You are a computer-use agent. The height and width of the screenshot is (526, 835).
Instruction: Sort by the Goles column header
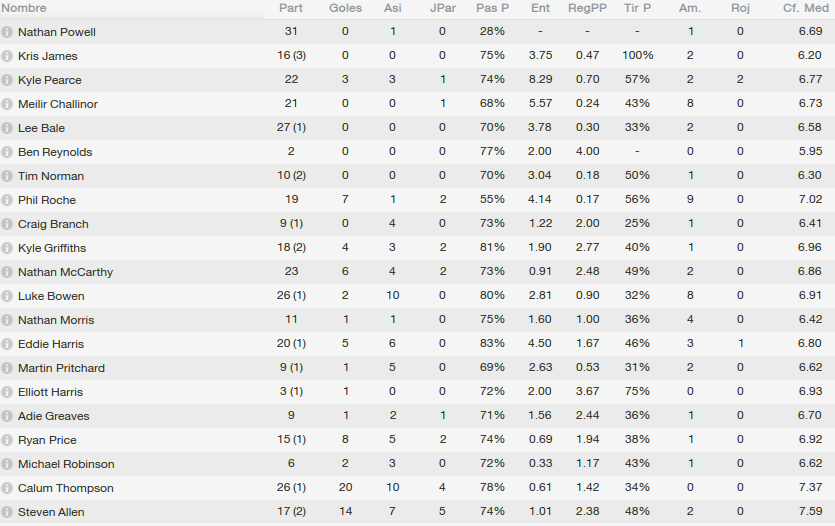[345, 8]
